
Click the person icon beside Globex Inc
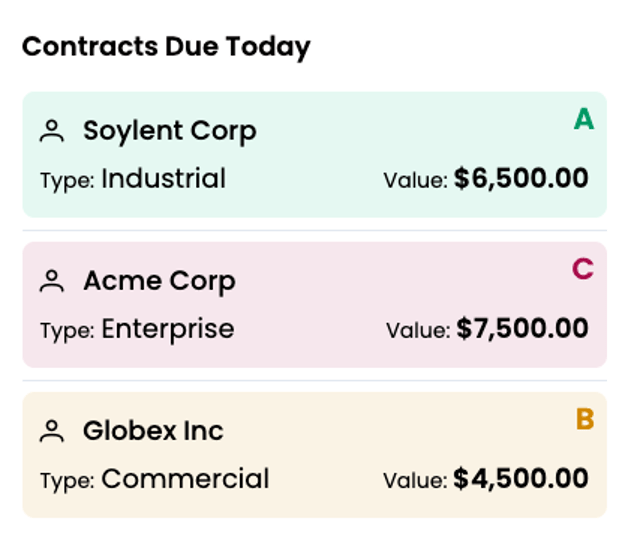[52, 431]
